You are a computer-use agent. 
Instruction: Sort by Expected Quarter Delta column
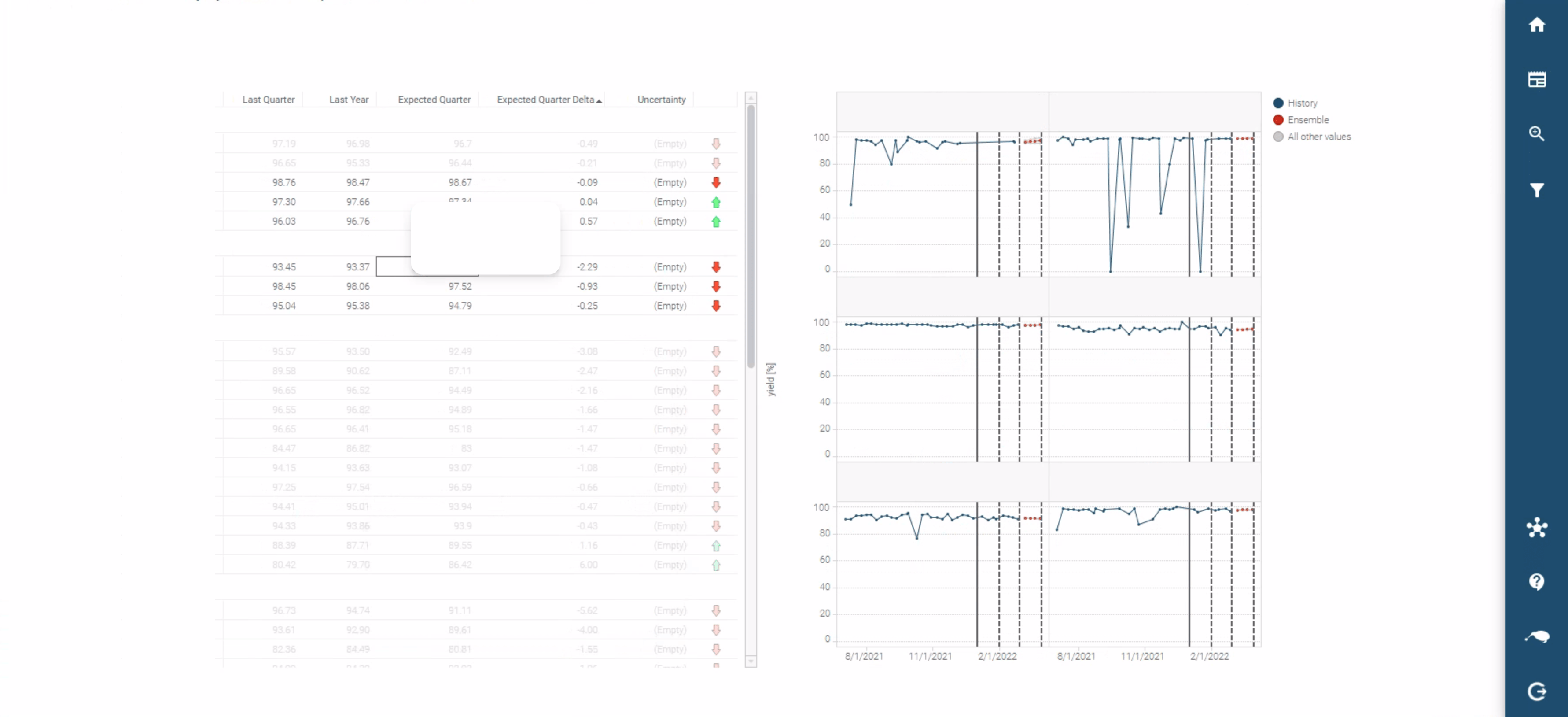pos(545,100)
